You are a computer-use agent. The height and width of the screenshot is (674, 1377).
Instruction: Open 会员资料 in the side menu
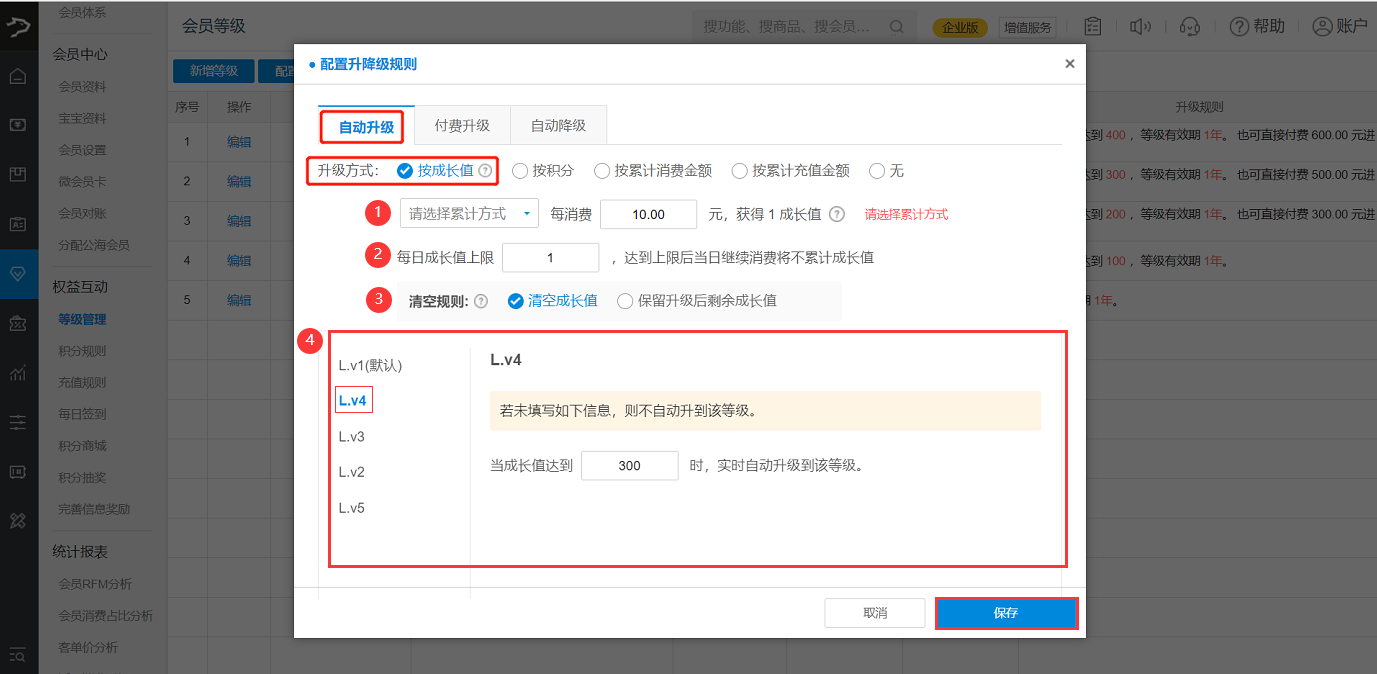pos(82,87)
